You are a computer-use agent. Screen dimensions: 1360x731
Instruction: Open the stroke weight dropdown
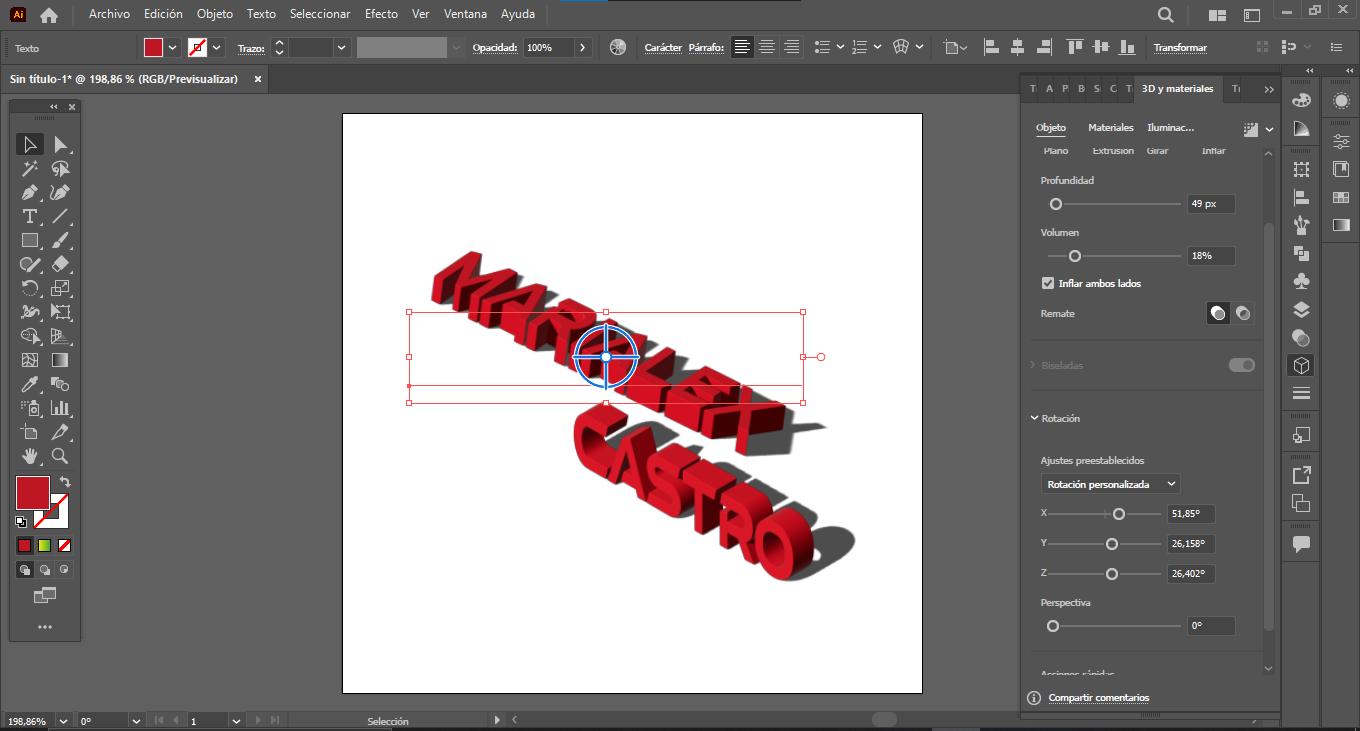coord(342,47)
